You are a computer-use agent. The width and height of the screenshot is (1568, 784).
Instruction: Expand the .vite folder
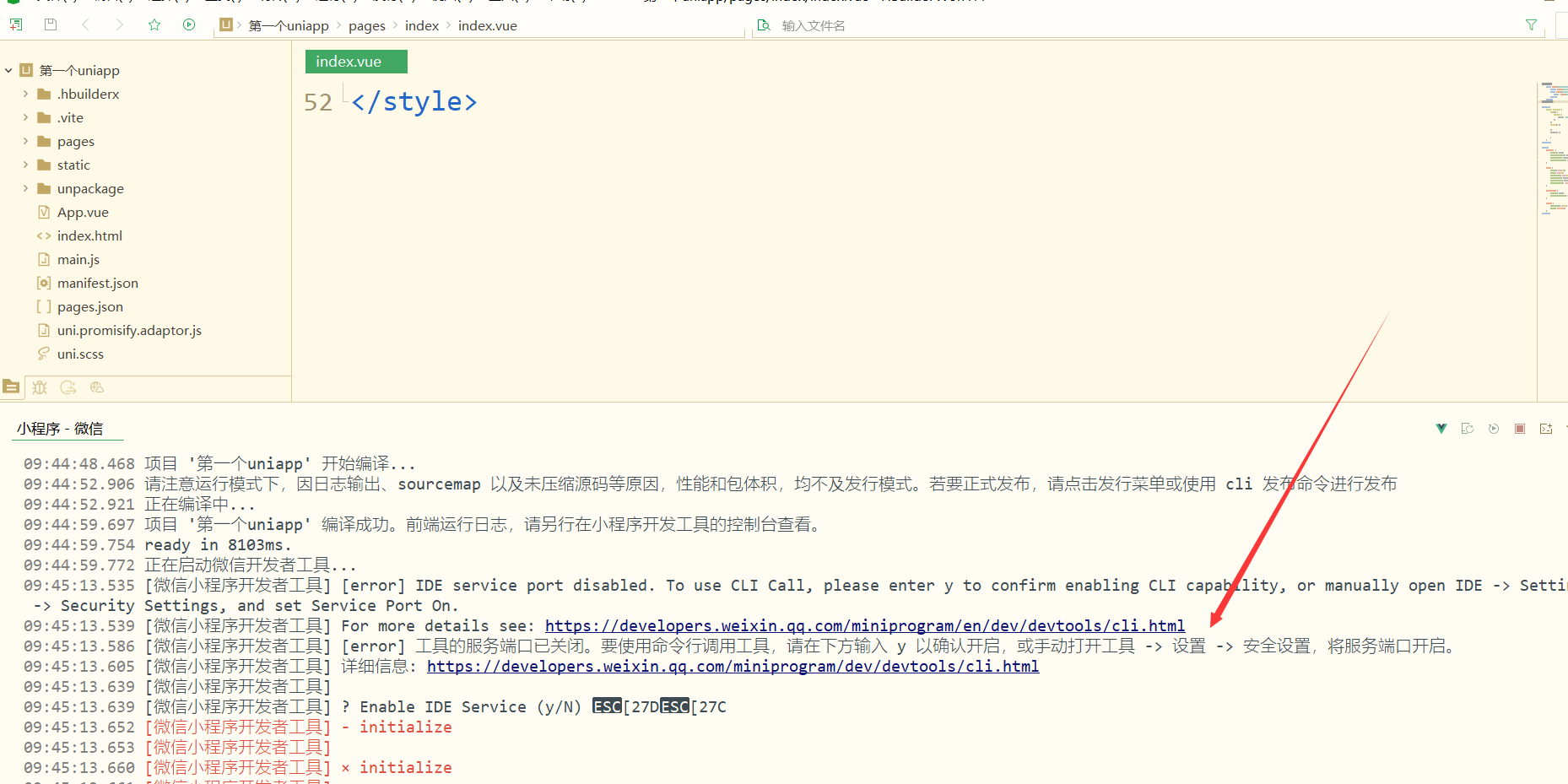tap(25, 117)
